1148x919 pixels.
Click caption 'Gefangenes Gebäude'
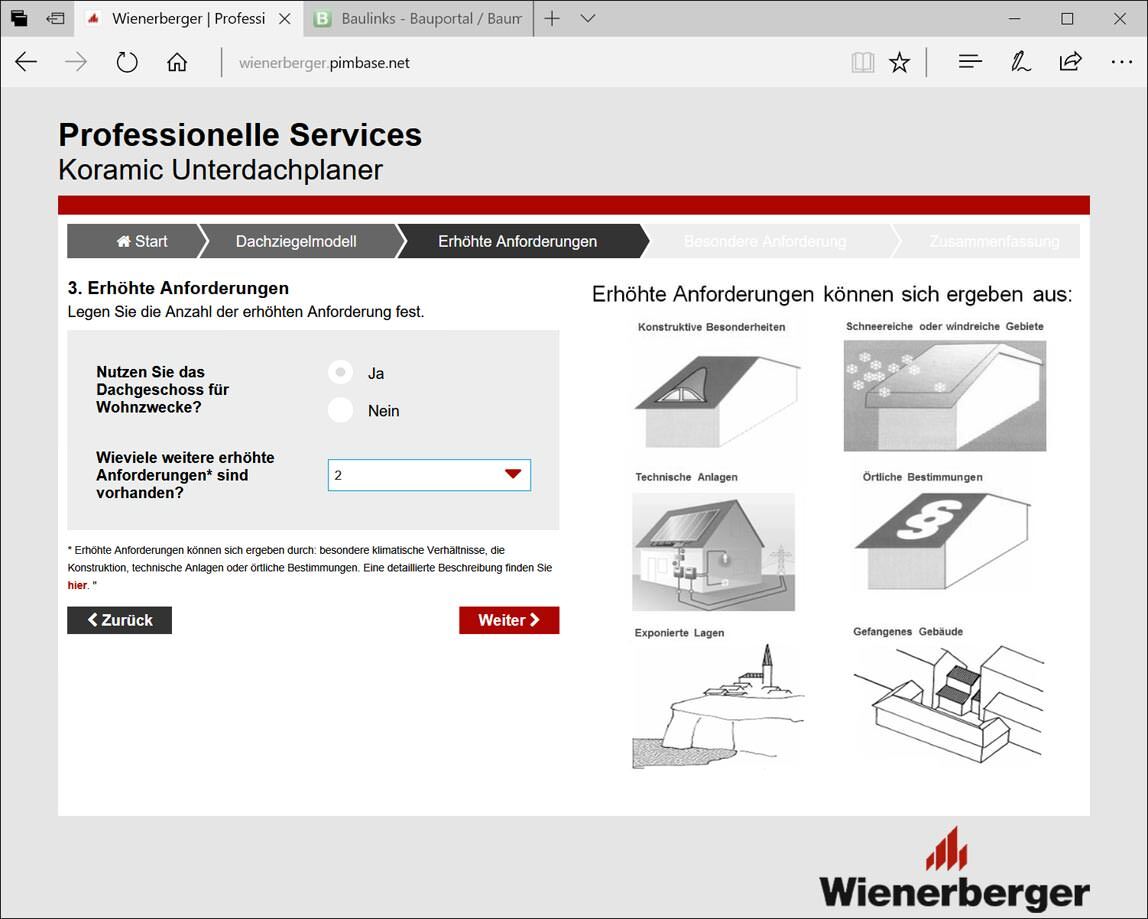pyautogui.click(x=908, y=631)
